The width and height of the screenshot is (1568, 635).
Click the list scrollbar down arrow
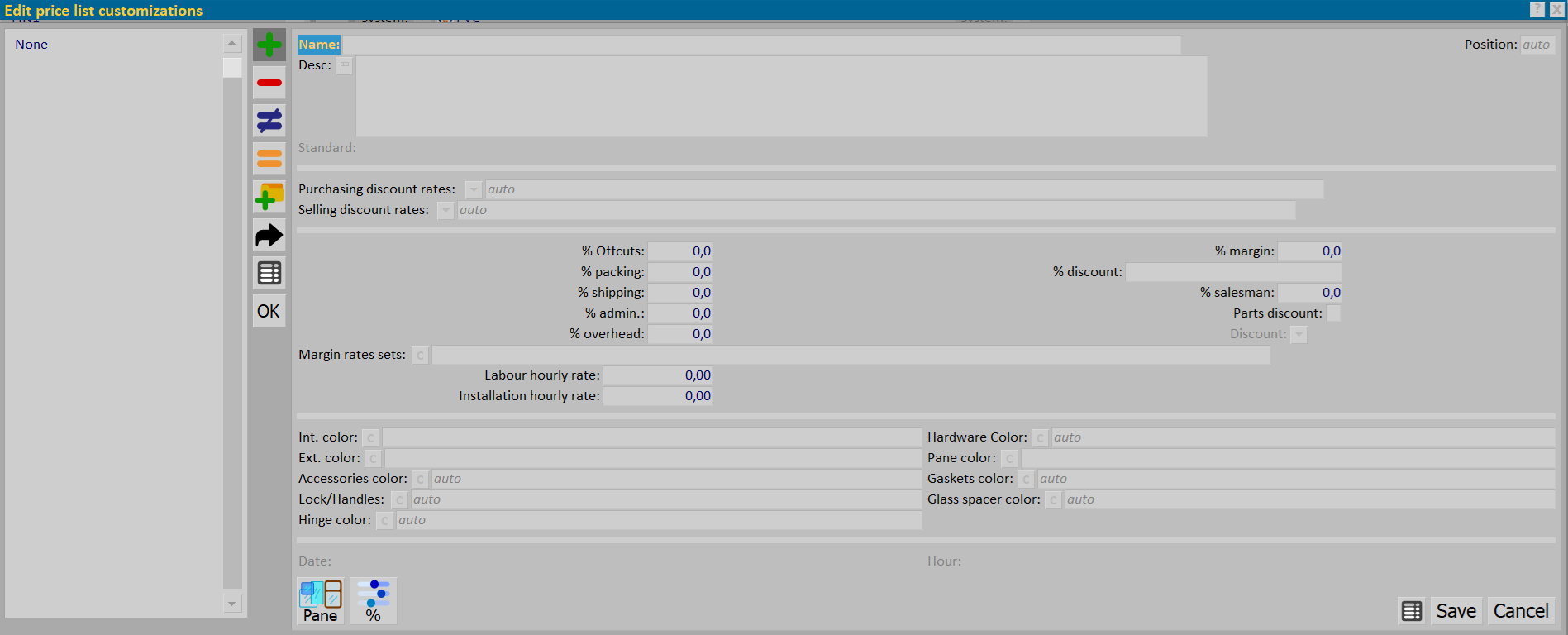pyautogui.click(x=232, y=604)
